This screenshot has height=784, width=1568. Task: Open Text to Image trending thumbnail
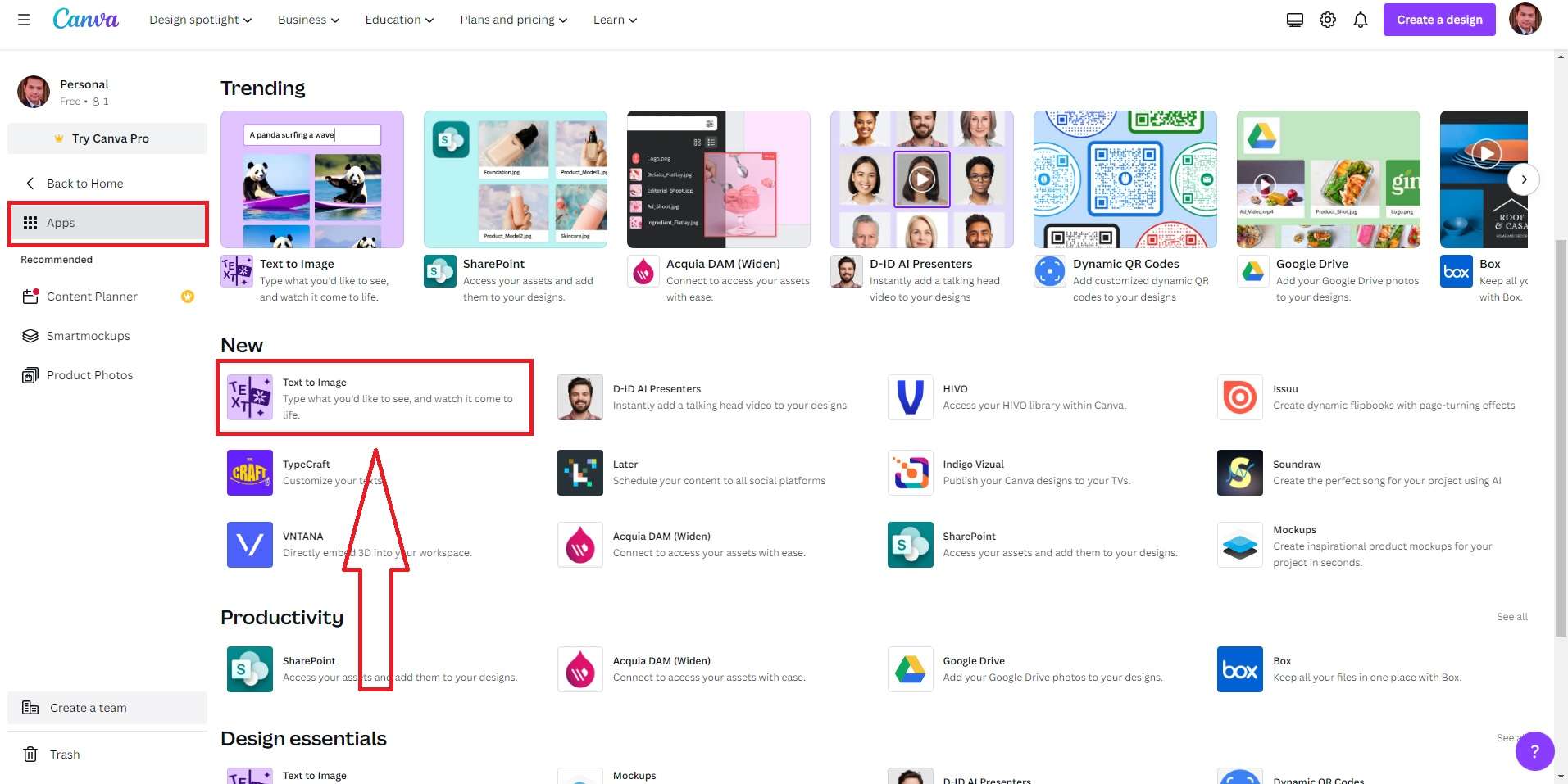click(312, 179)
